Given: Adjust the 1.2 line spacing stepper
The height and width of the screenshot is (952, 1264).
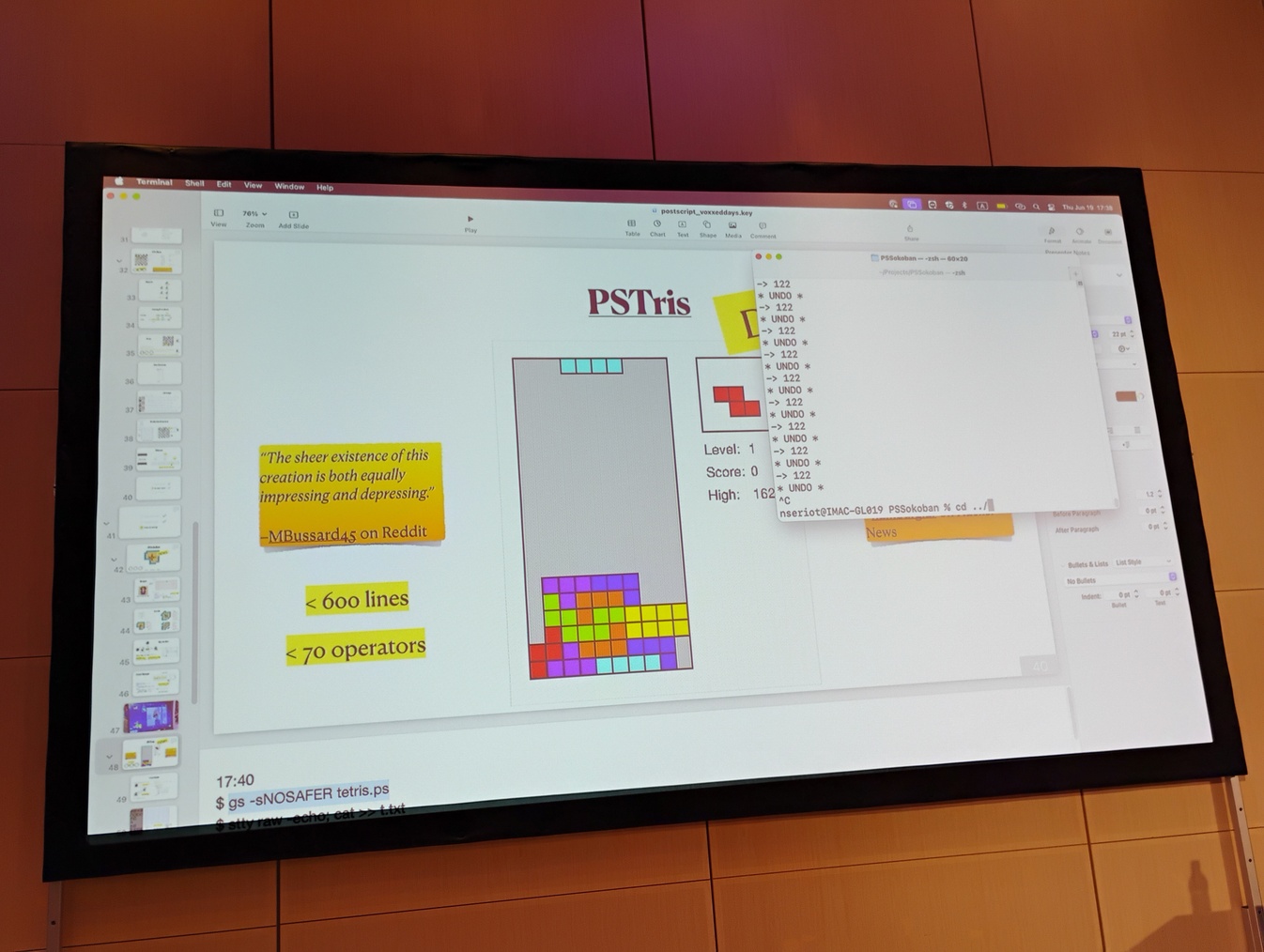Looking at the screenshot, I should point(1160,494).
